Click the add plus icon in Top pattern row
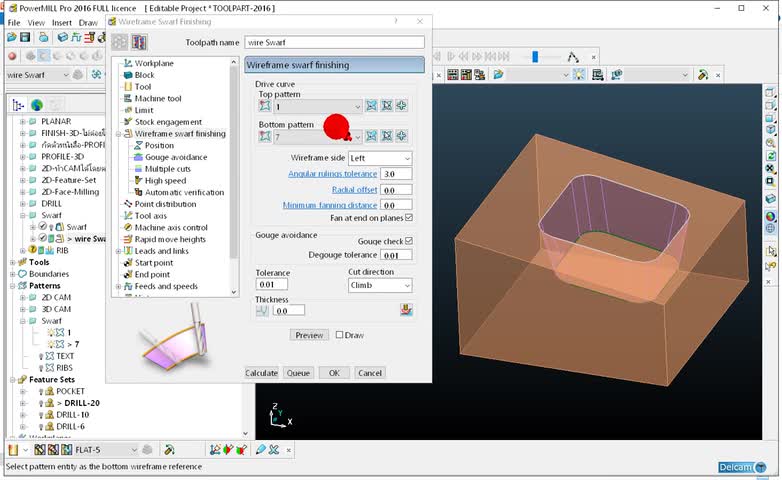The image size is (782, 480). pyautogui.click(x=401, y=106)
